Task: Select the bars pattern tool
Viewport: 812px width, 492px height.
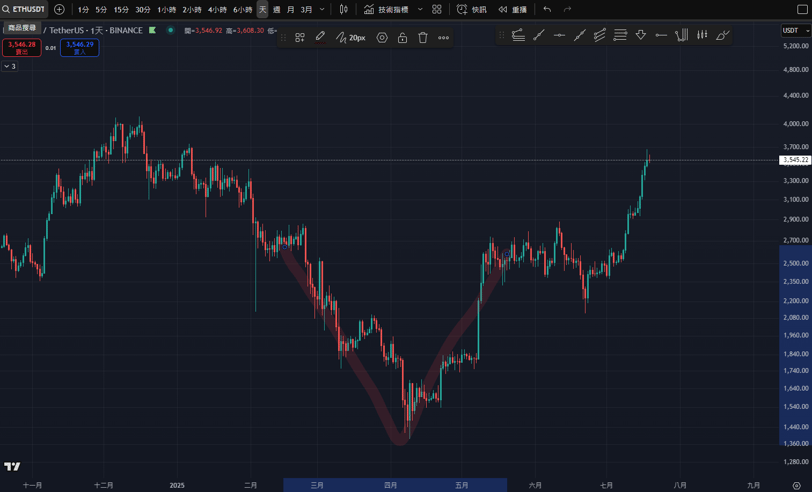Action: point(702,35)
